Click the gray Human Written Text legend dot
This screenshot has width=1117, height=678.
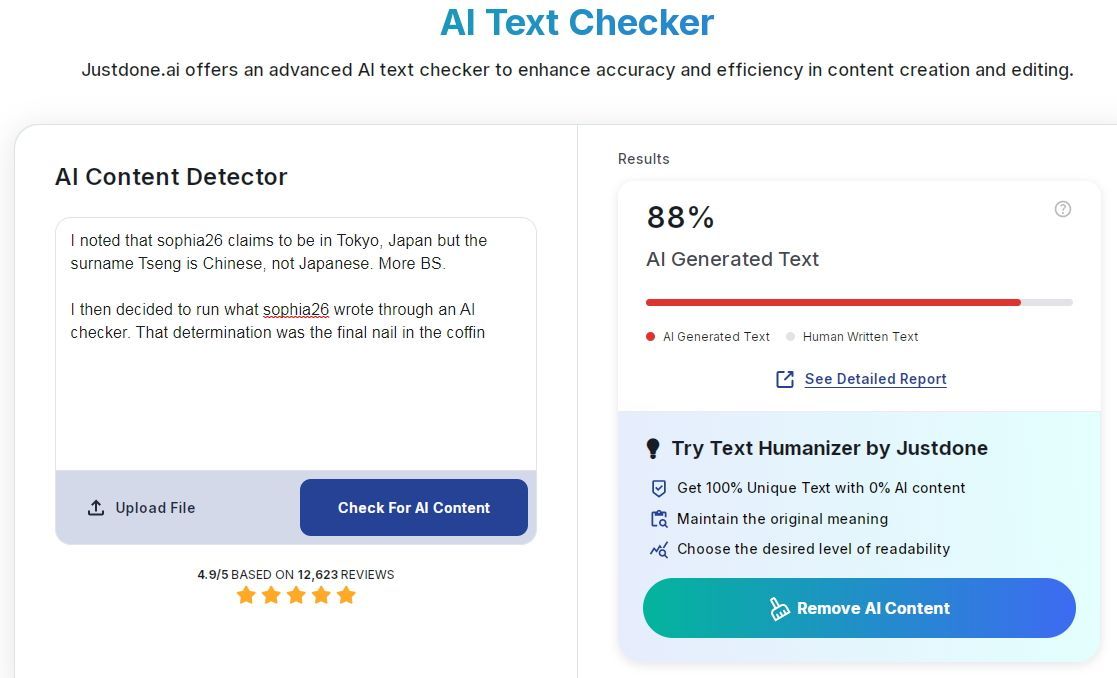(790, 337)
